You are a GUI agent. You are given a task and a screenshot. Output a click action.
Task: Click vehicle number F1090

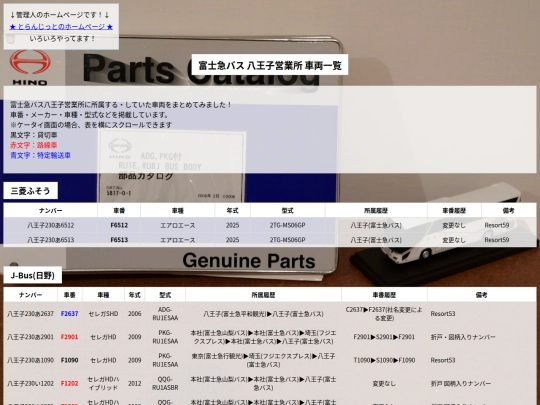[x=69, y=360]
